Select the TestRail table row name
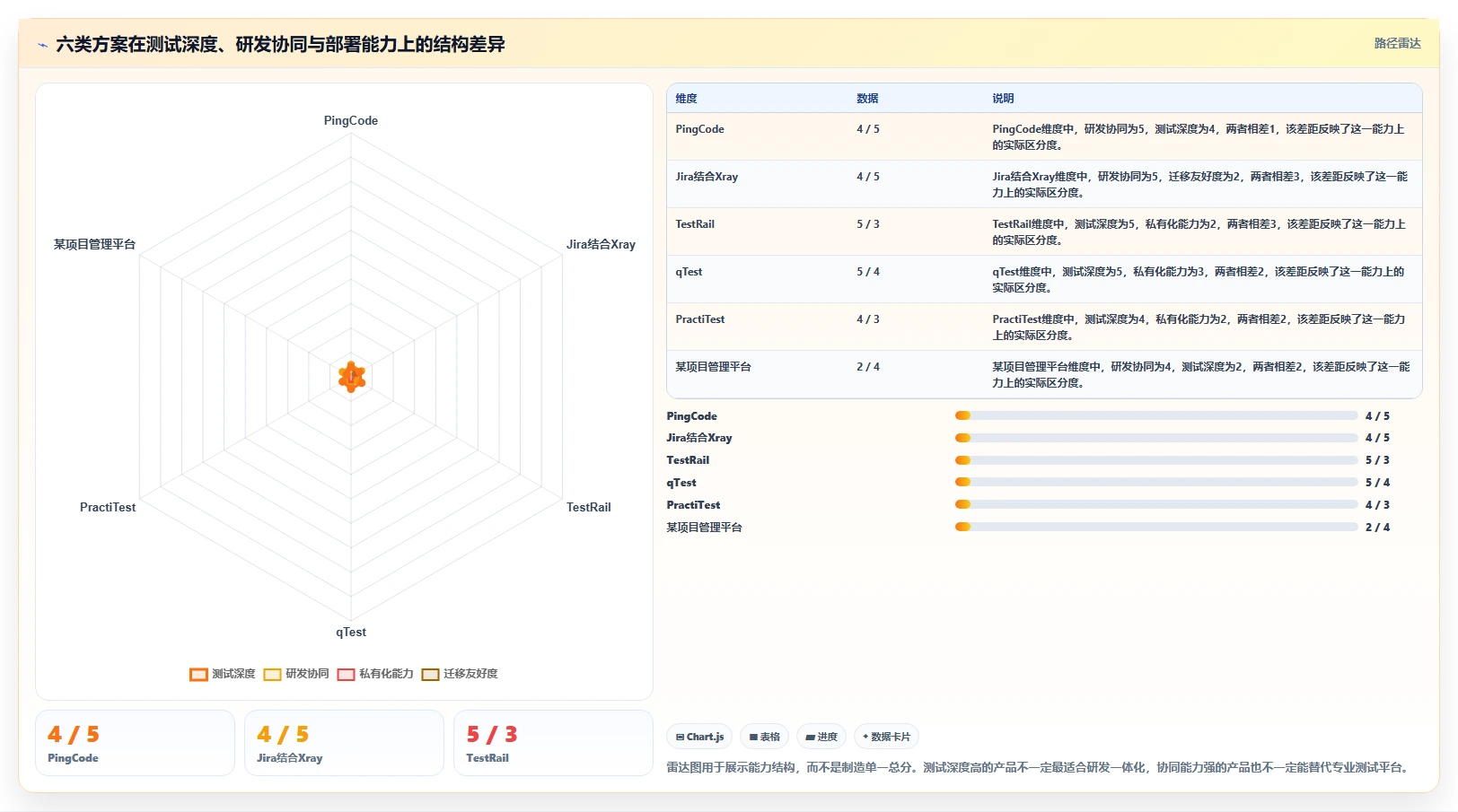This screenshot has height=812, width=1458. (695, 224)
